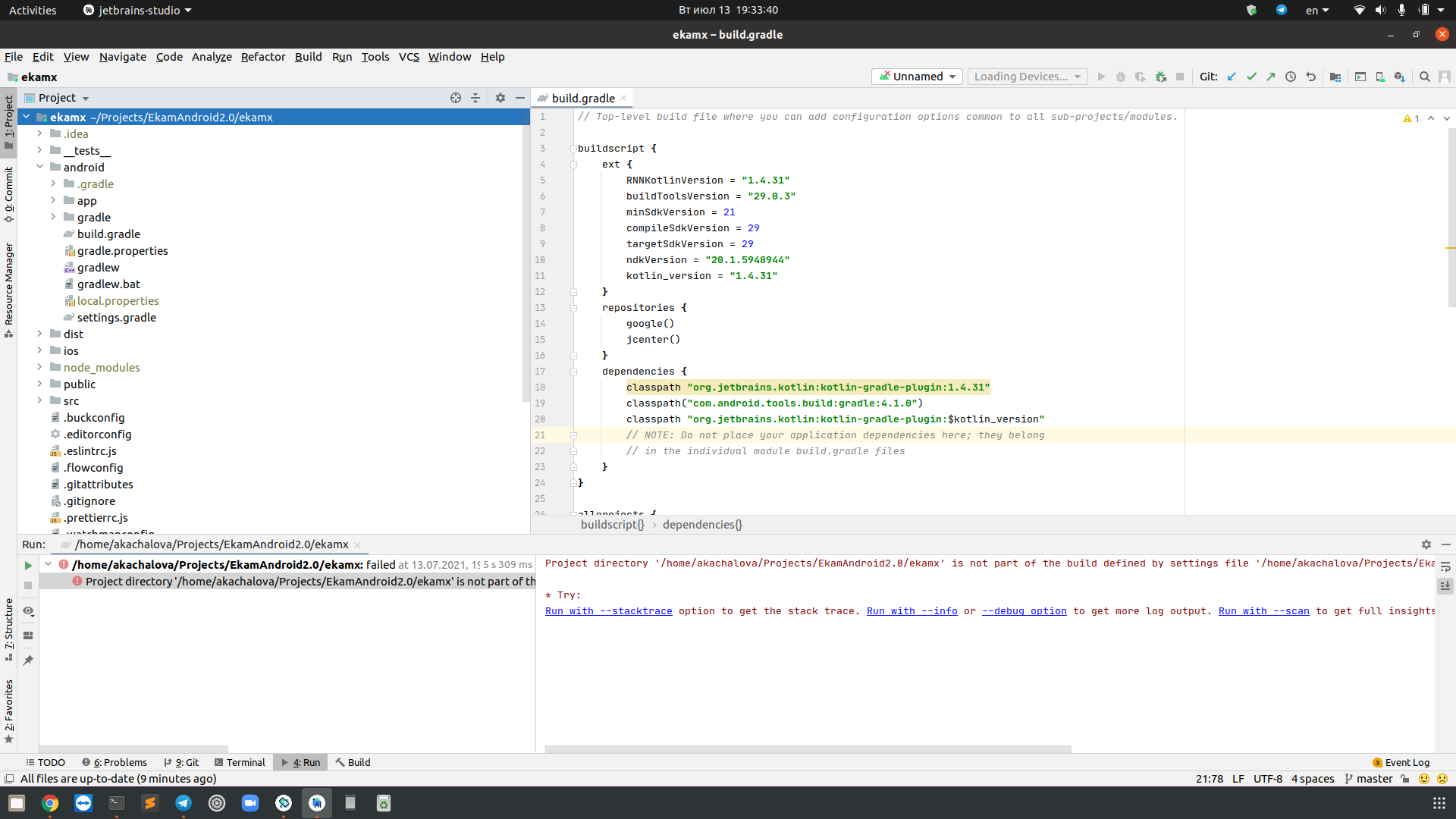Open Google Chrome from the dock
The height and width of the screenshot is (819, 1456).
(50, 803)
